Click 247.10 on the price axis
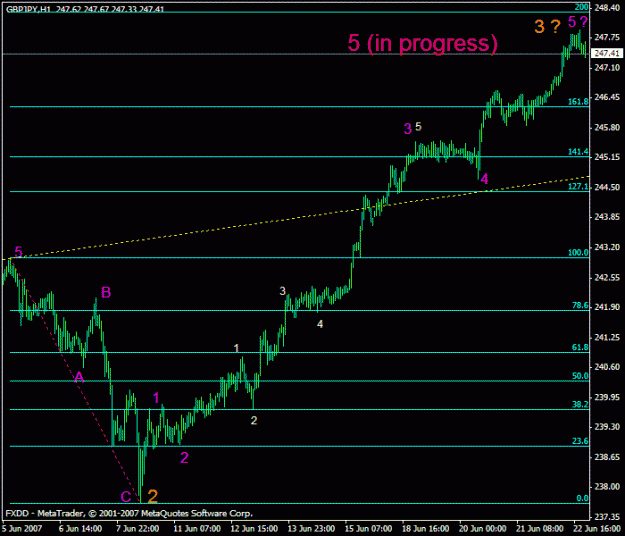Image resolution: width=625 pixels, height=536 pixels. pos(607,67)
